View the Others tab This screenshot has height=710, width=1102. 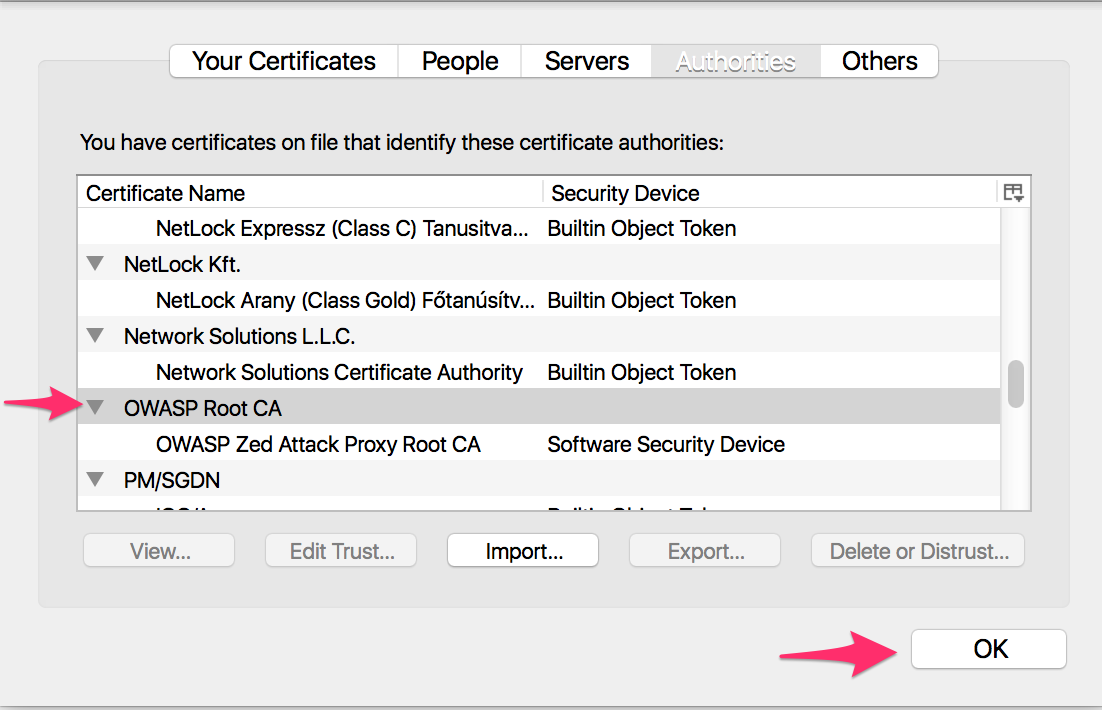click(x=878, y=61)
